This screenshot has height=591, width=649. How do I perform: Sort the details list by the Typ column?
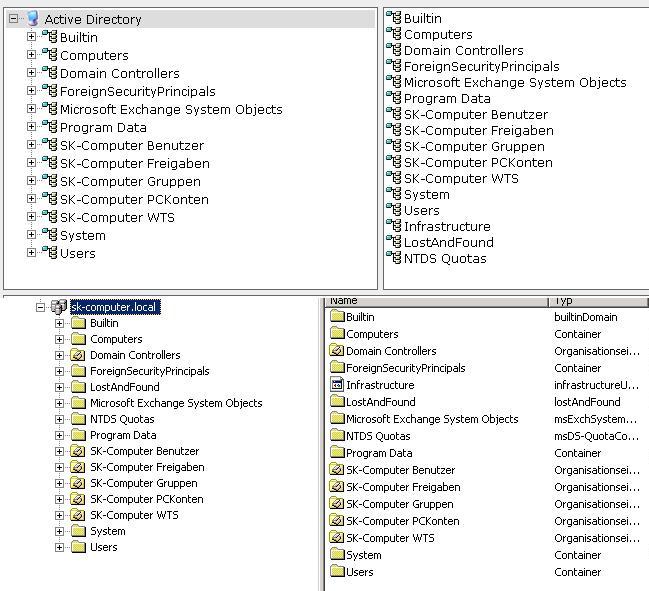(x=598, y=301)
